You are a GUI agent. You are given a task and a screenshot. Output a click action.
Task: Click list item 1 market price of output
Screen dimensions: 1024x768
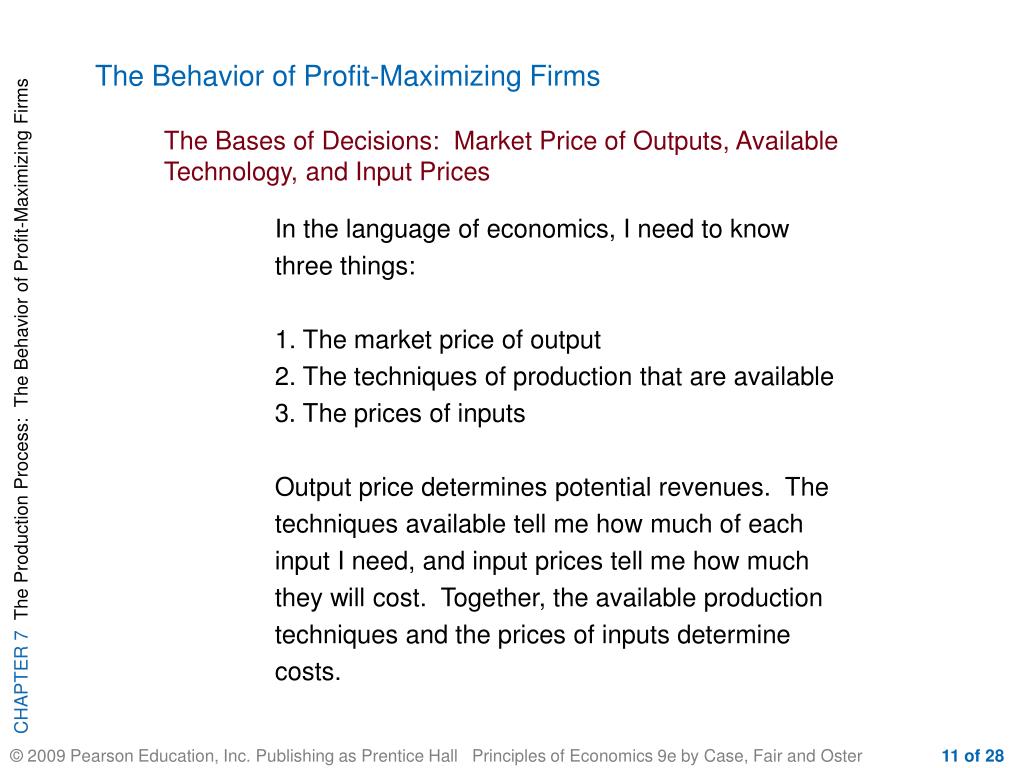[x=438, y=340]
